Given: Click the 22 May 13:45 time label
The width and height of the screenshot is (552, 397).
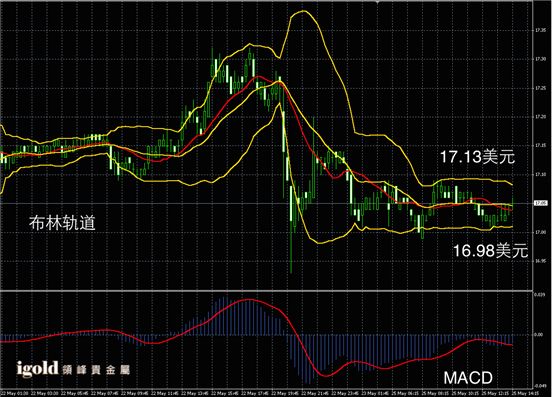Looking at the screenshot, I should [196, 393].
